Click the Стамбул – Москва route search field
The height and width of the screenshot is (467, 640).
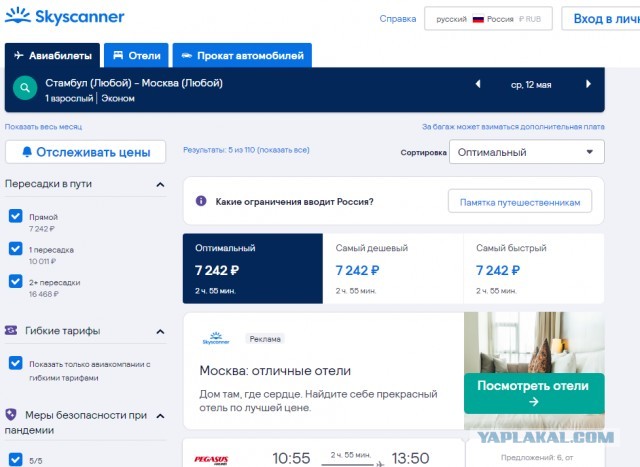click(x=134, y=83)
